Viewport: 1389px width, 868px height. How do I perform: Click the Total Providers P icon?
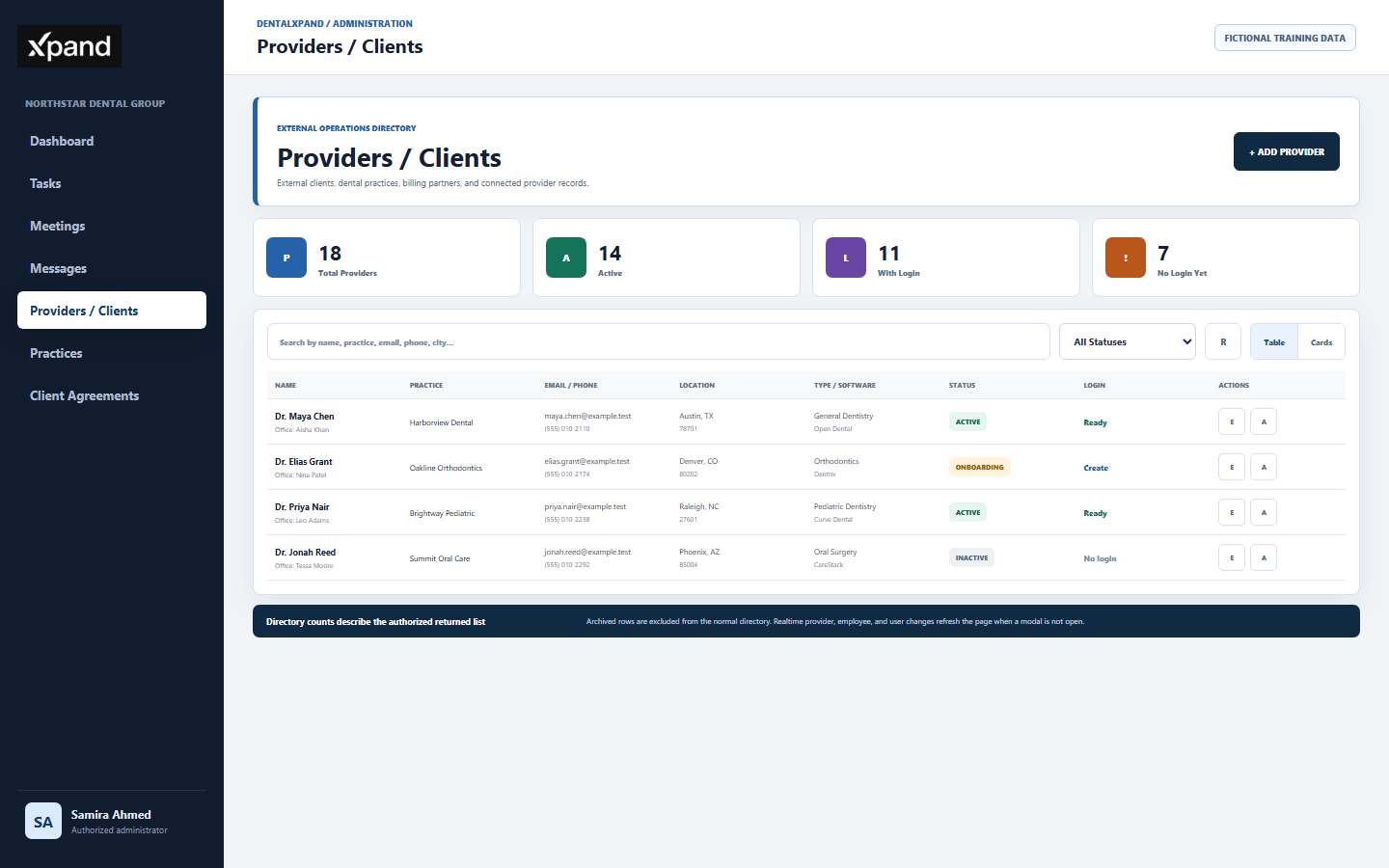tap(286, 258)
